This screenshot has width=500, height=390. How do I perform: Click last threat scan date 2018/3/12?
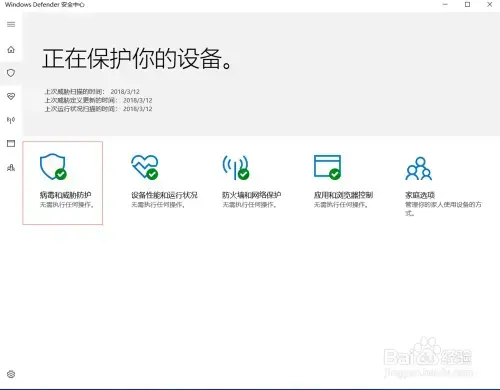pos(125,92)
